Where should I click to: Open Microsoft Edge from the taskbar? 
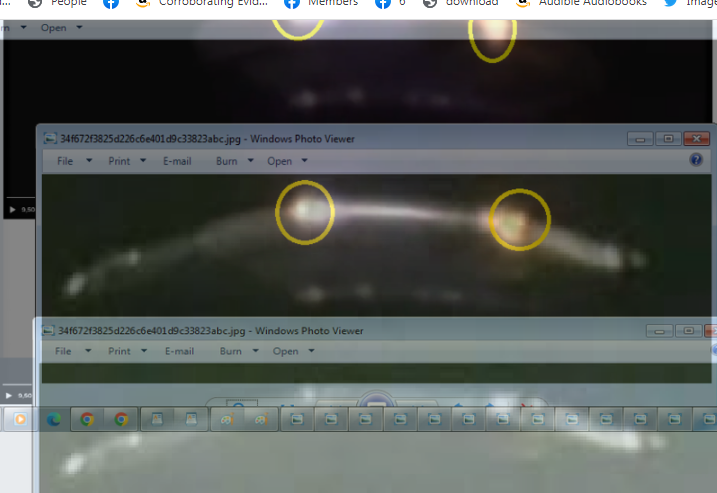click(54, 420)
